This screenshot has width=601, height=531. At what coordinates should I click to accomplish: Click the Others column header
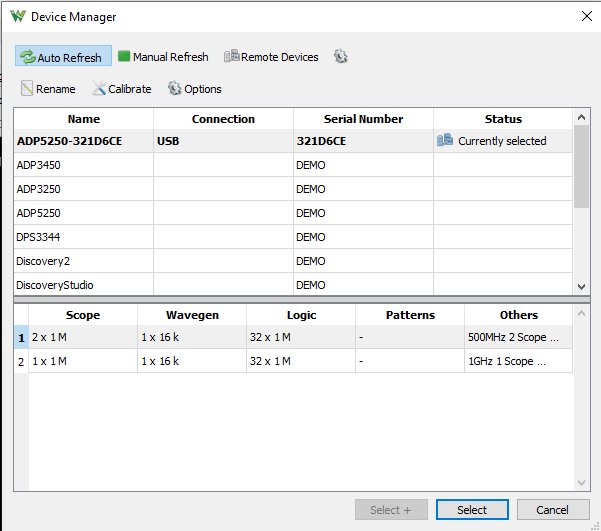[519, 315]
